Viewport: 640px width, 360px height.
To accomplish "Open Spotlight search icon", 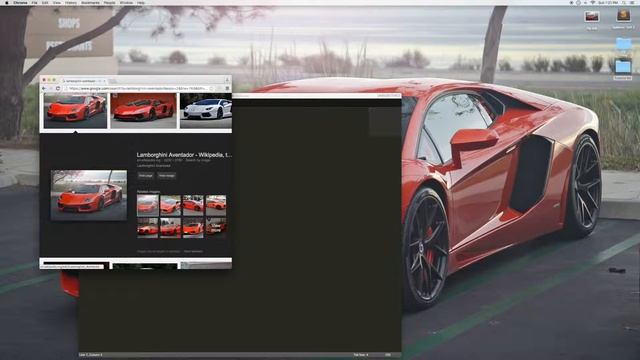I will [624, 2].
